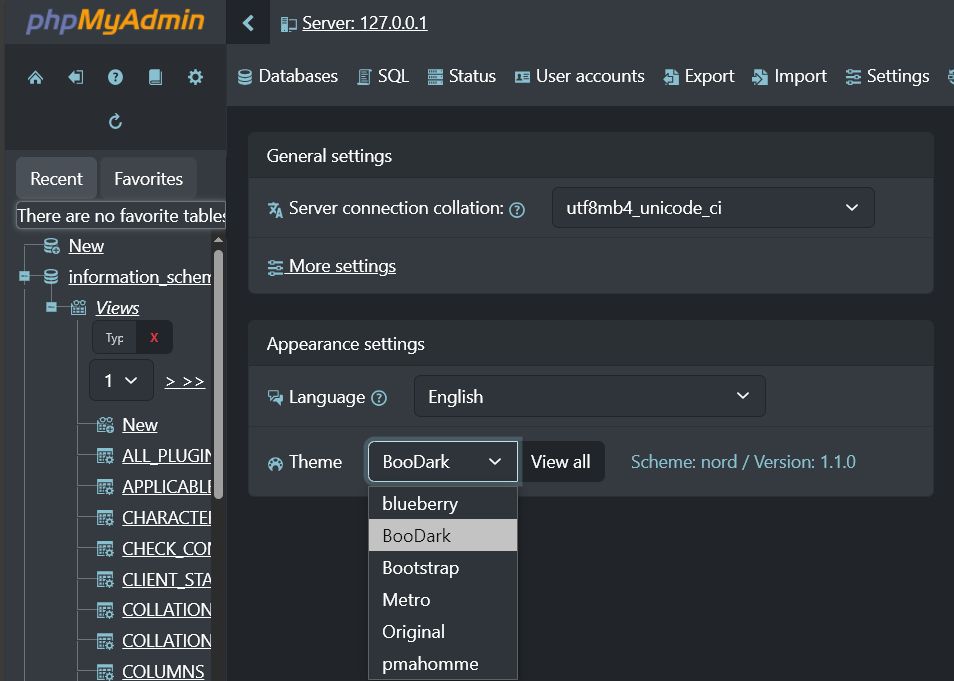Collapse the navigation panel arrow

(248, 23)
